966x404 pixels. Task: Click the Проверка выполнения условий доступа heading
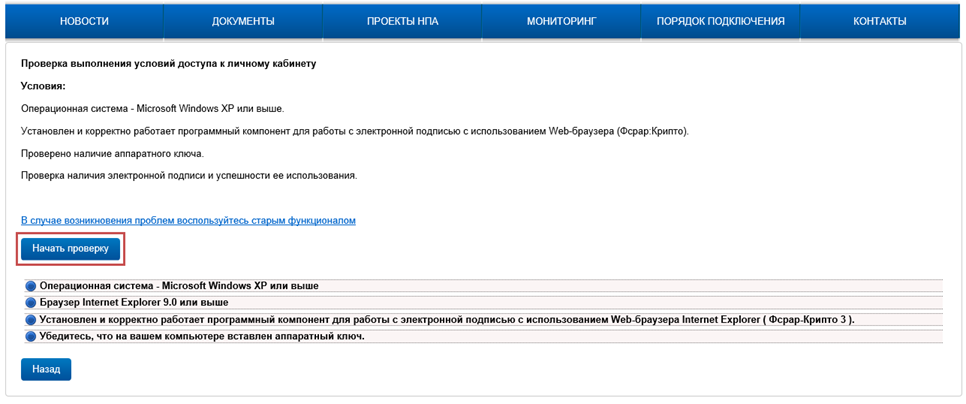pyautogui.click(x=169, y=64)
